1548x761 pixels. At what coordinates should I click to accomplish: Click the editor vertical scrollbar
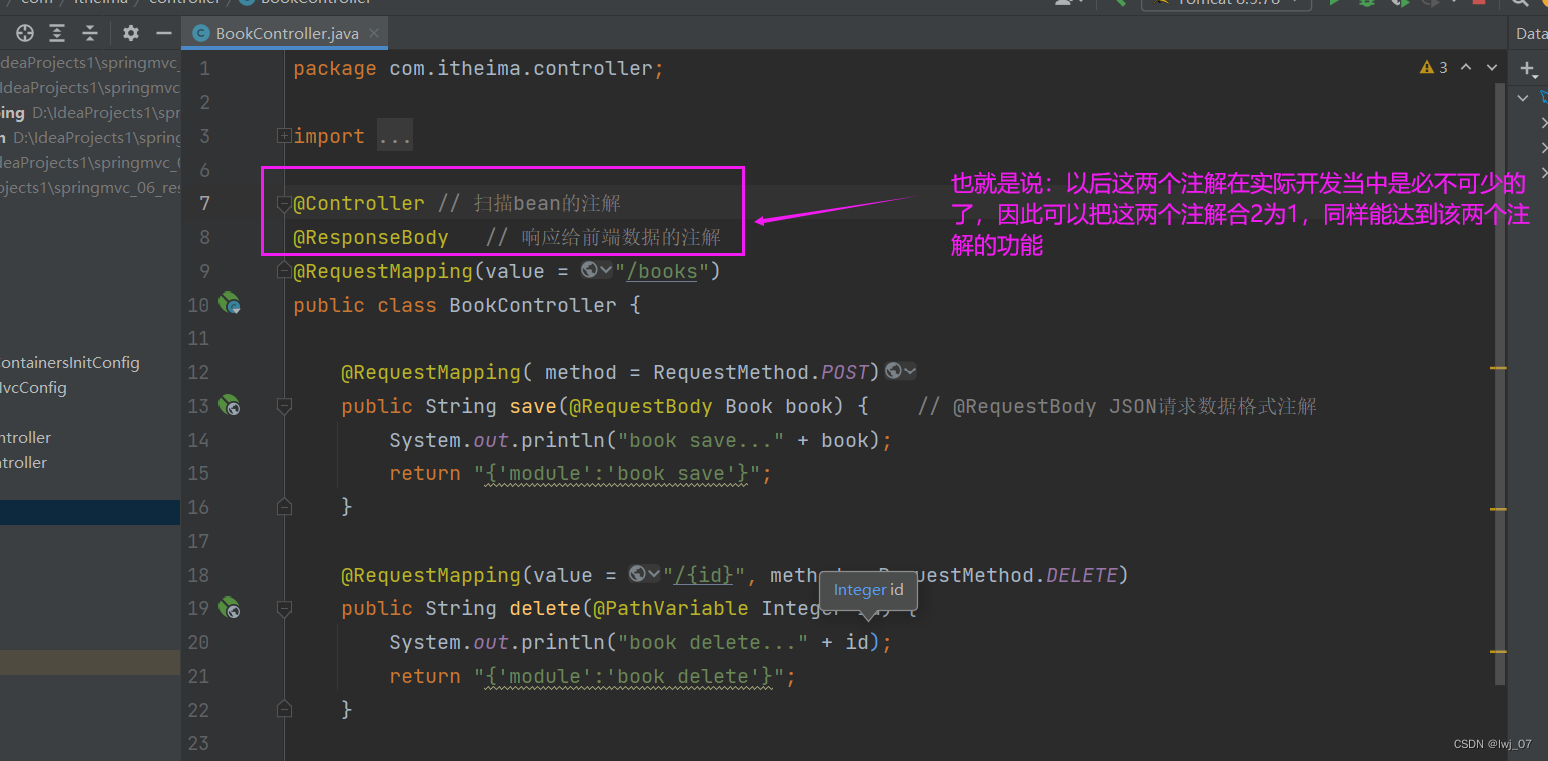[1499, 400]
